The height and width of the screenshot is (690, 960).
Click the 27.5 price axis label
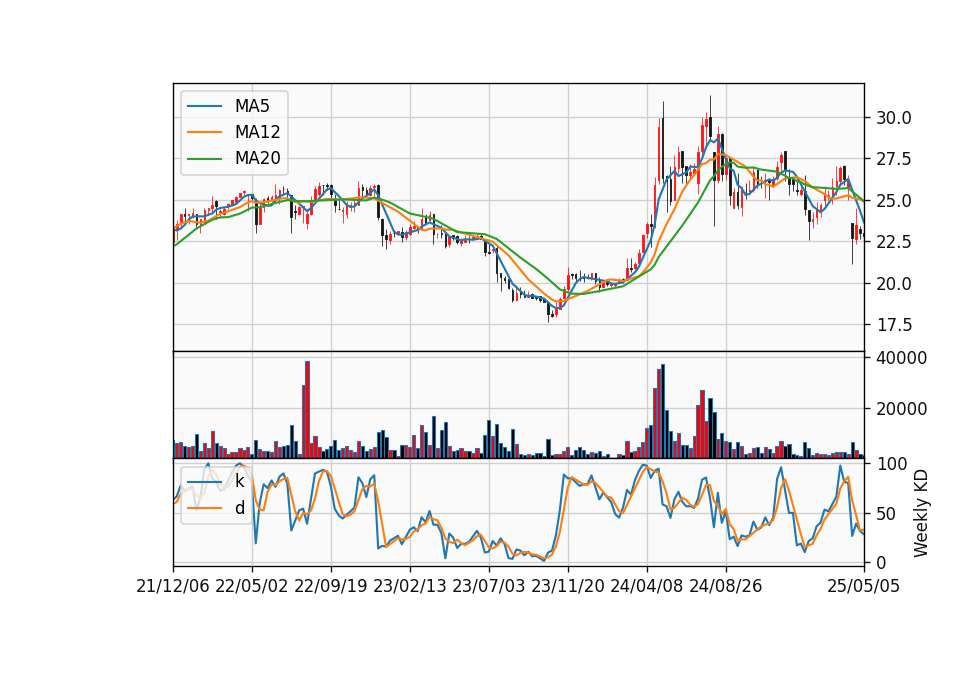[x=894, y=159]
